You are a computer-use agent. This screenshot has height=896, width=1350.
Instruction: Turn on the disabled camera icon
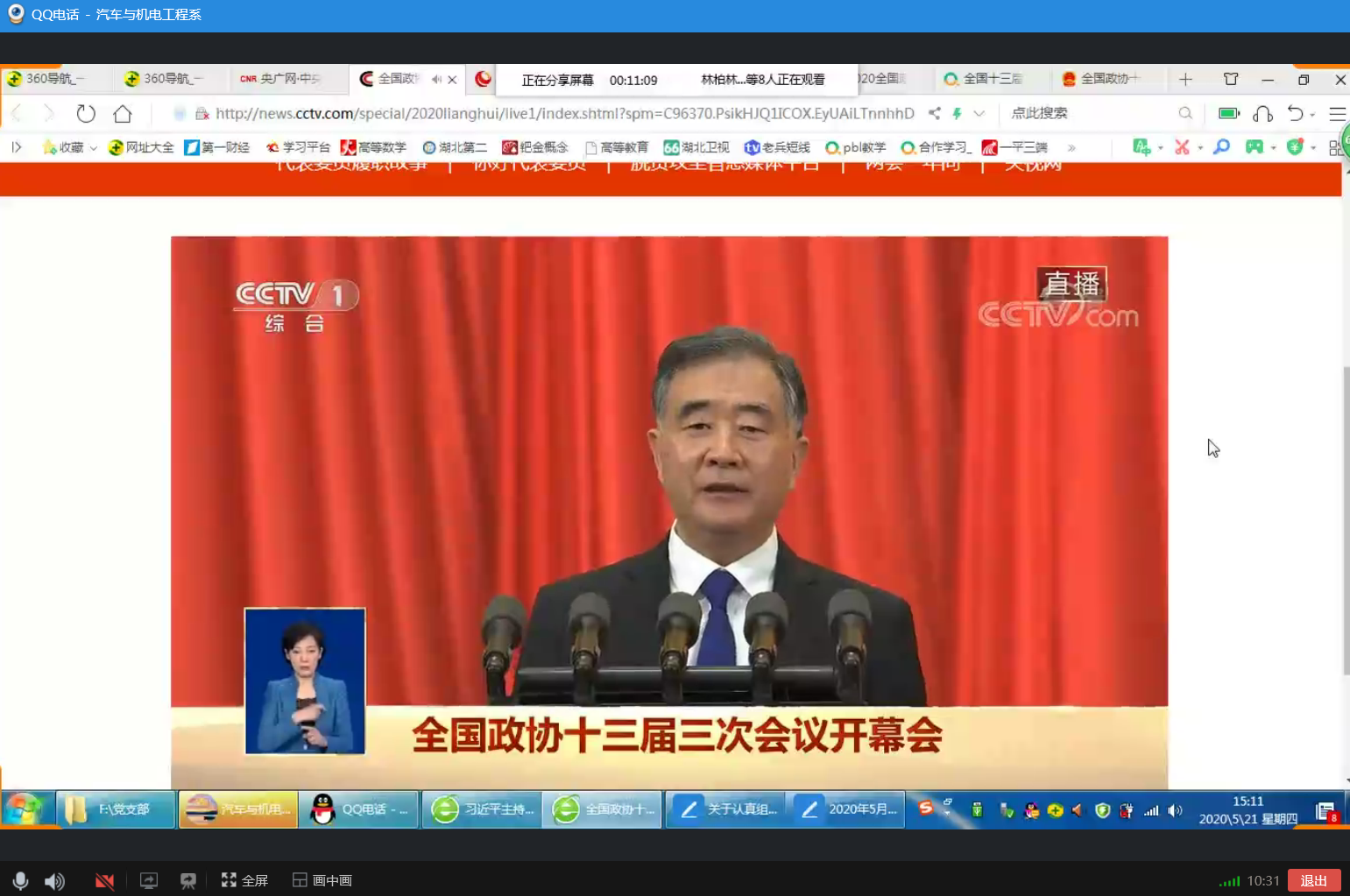(x=104, y=880)
